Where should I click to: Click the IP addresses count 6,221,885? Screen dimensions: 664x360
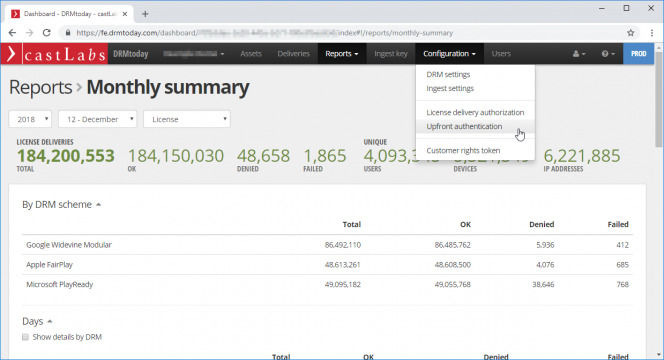pos(582,156)
